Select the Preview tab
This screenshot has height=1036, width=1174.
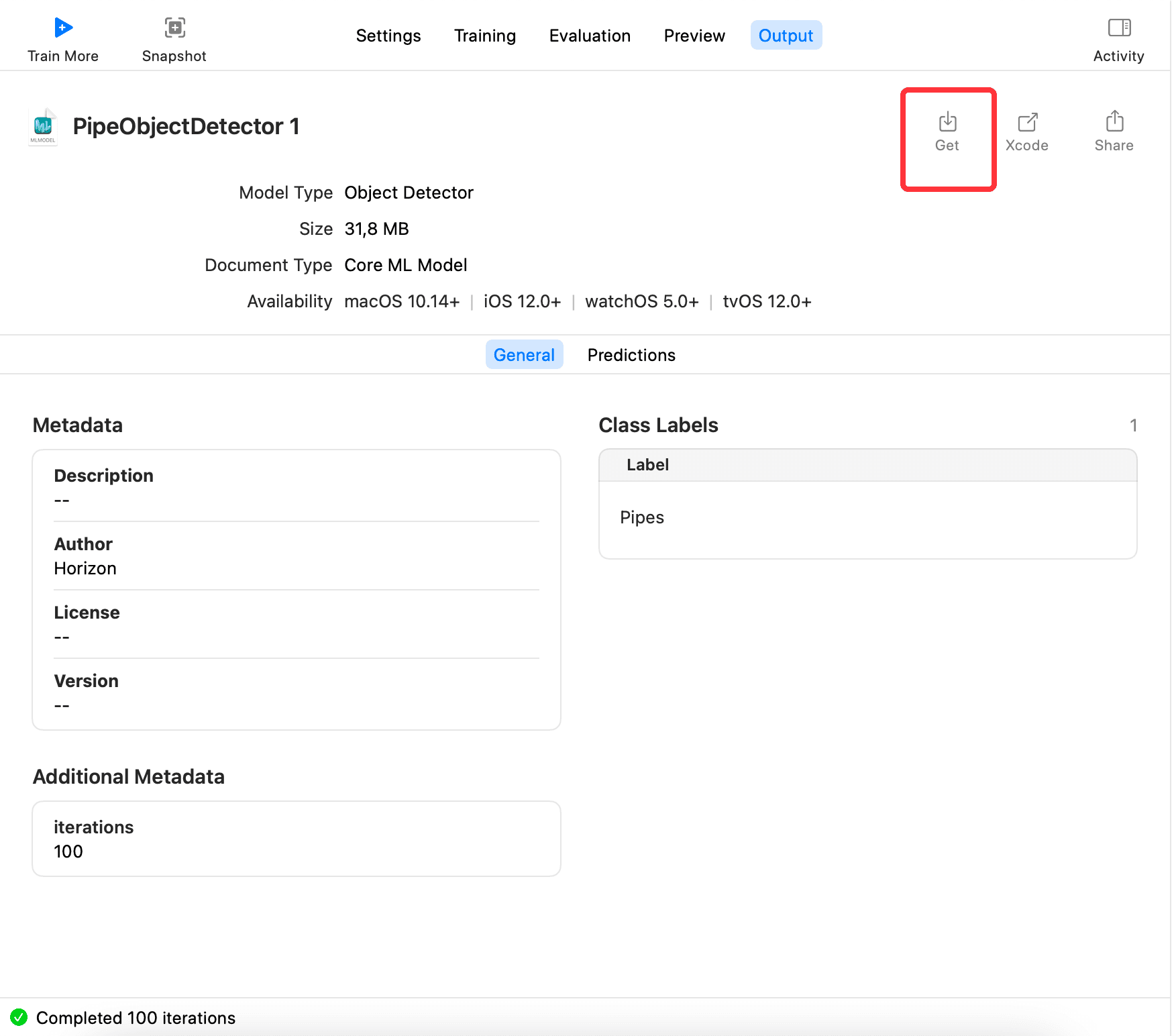pos(694,36)
